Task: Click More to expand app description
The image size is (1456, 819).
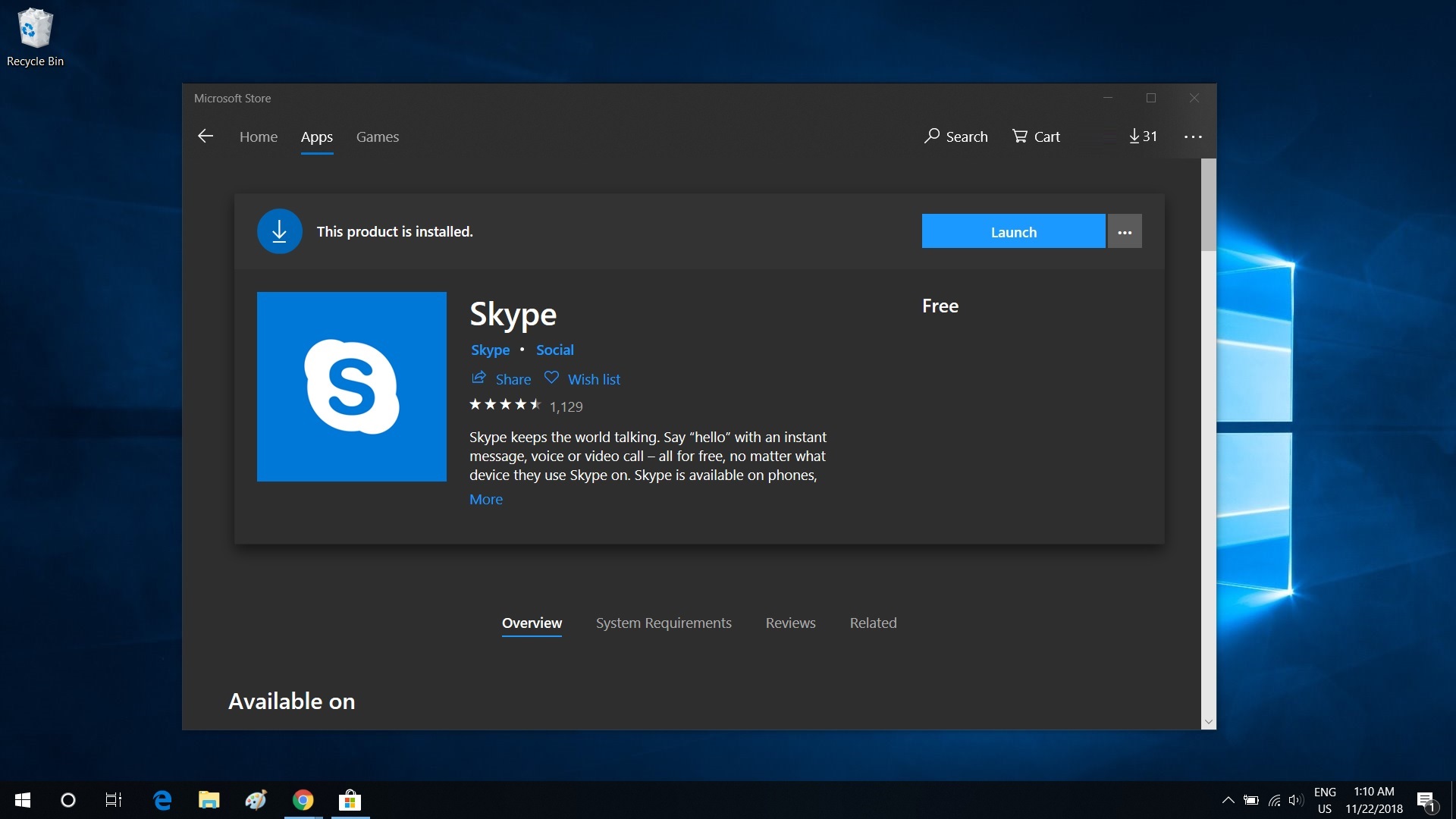Action: point(485,499)
